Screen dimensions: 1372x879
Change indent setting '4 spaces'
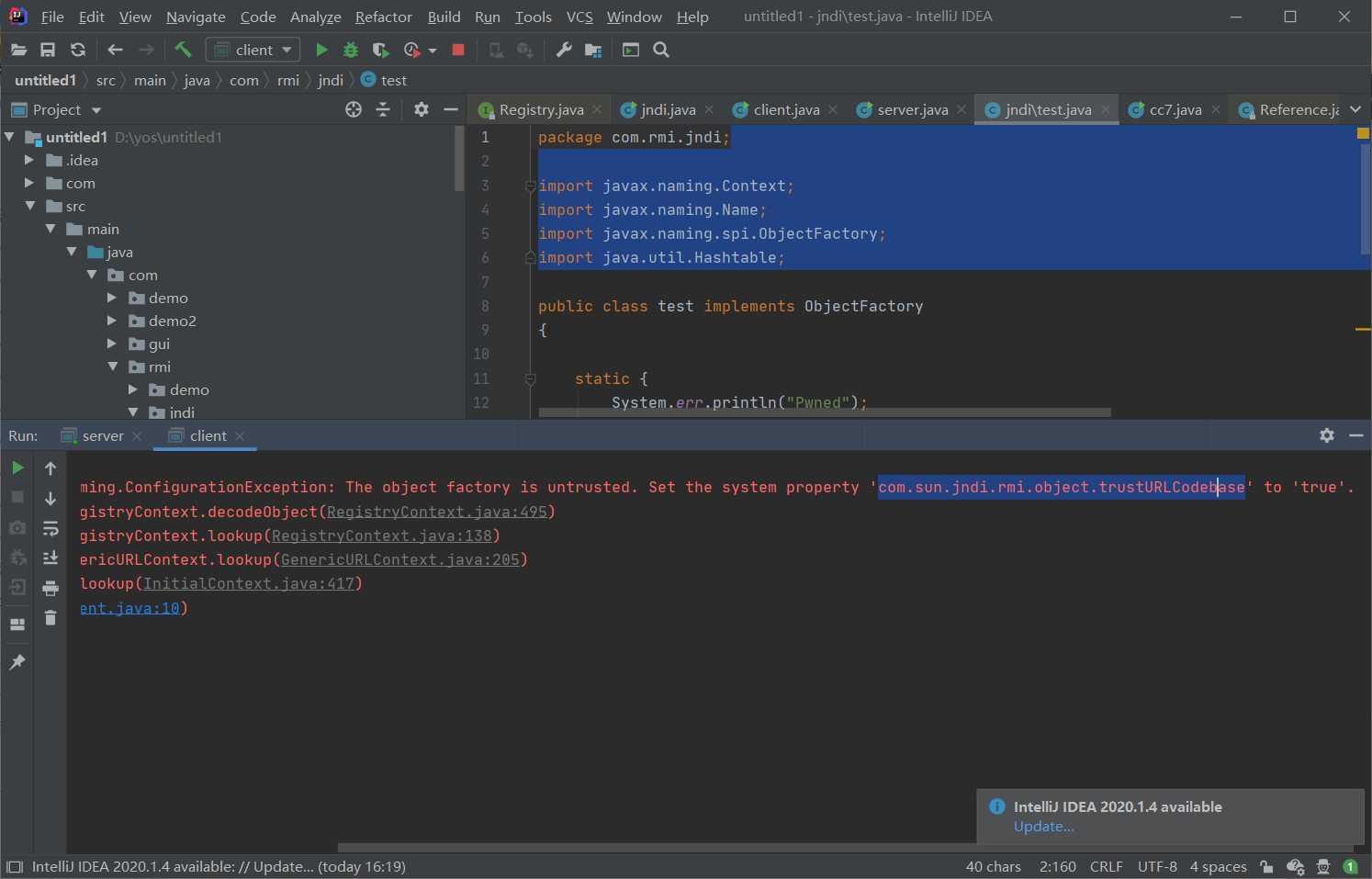(x=1218, y=866)
